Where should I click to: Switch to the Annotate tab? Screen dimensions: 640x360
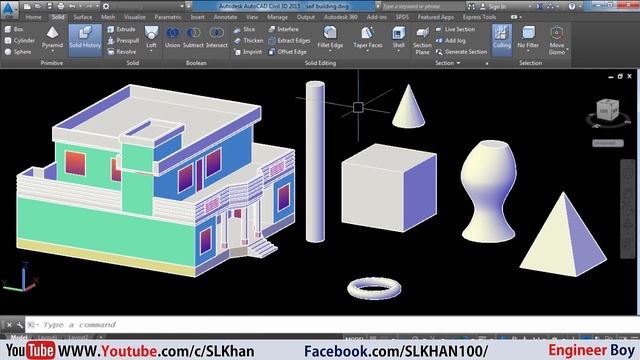coord(225,17)
